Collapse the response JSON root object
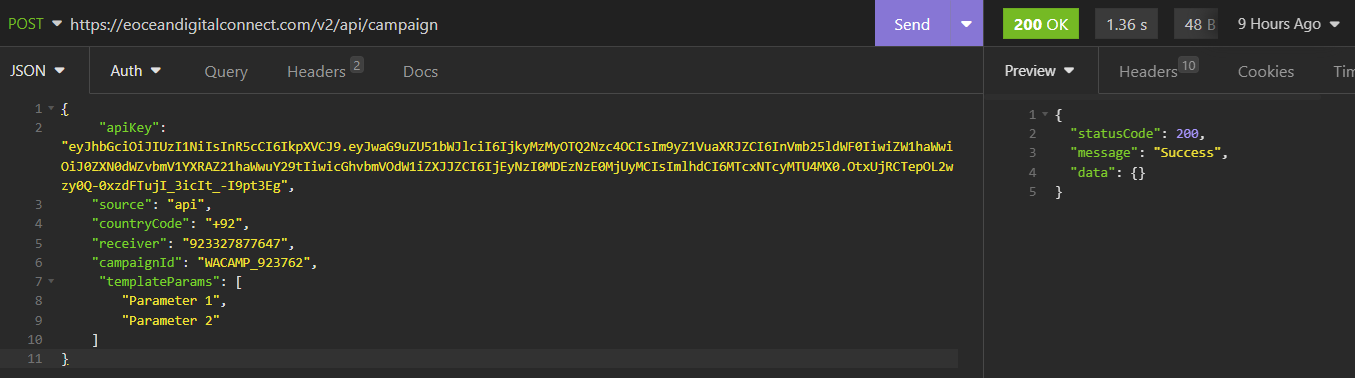The height and width of the screenshot is (378, 1355). (1042, 115)
